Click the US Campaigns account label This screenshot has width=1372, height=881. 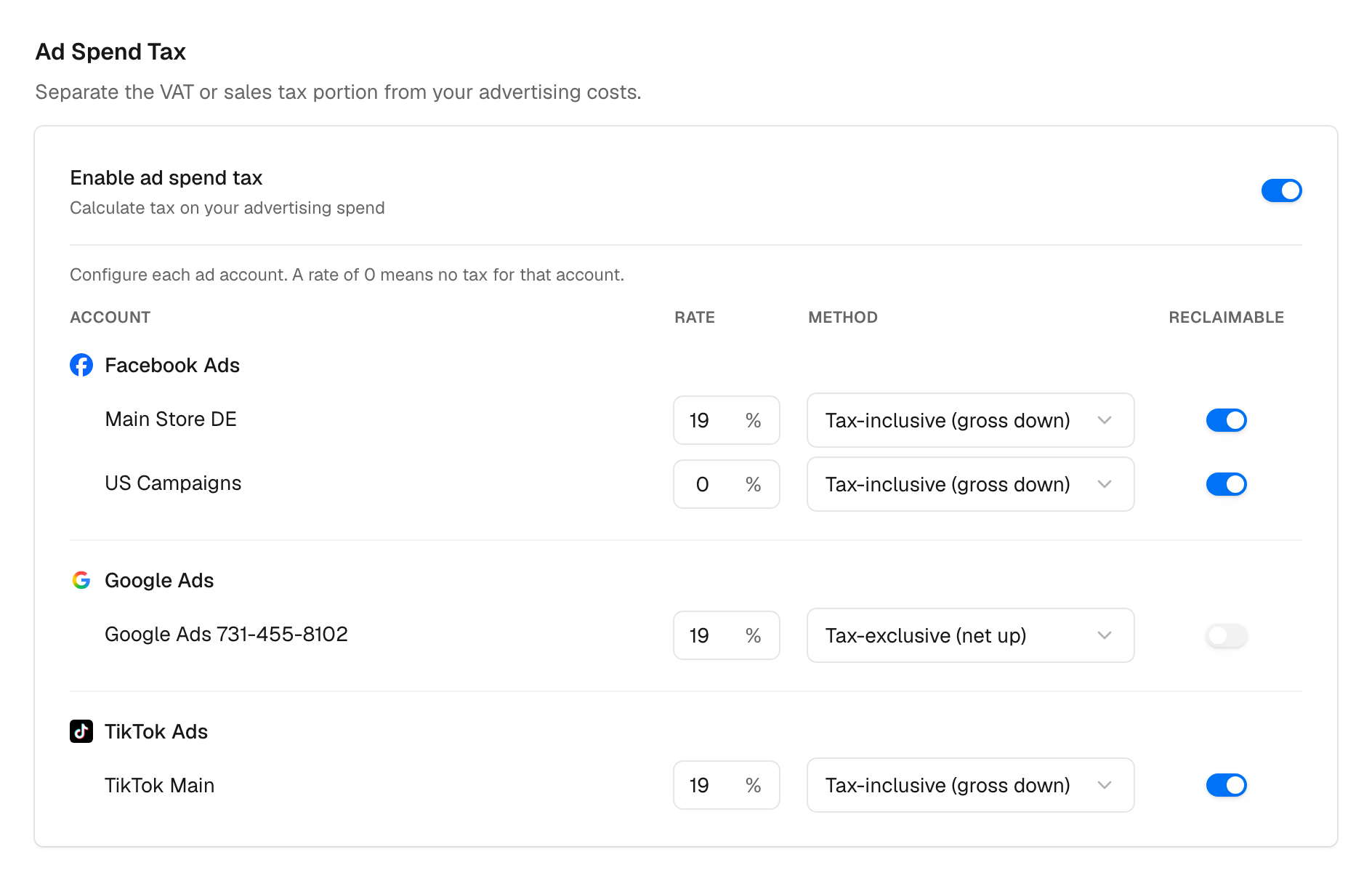[173, 483]
